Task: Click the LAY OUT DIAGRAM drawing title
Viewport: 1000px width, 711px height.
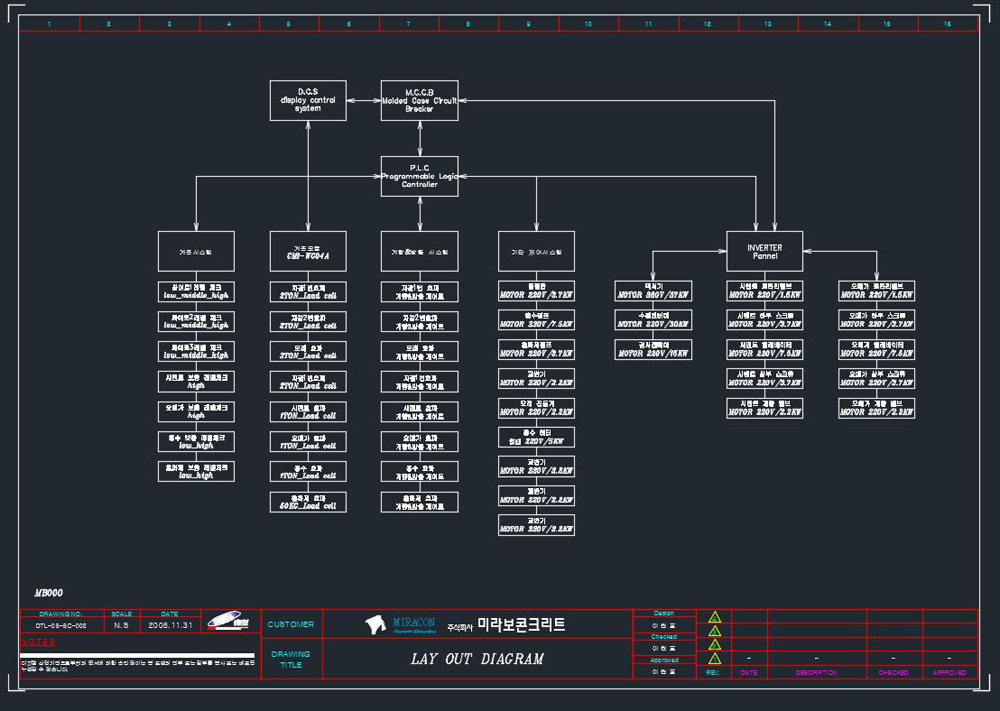Action: pos(477,659)
